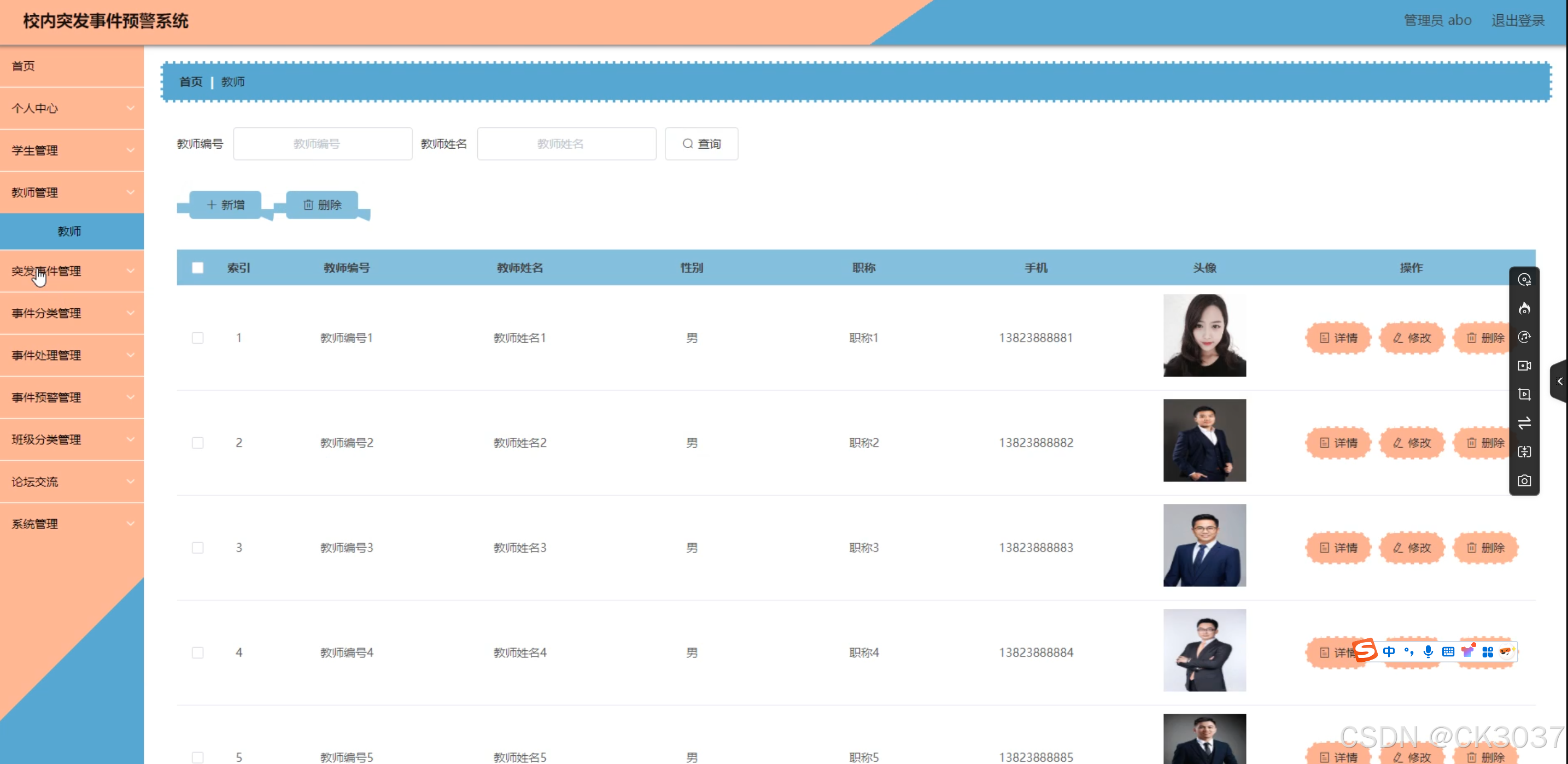
Task: Click the music note convert icon
Action: [1524, 337]
